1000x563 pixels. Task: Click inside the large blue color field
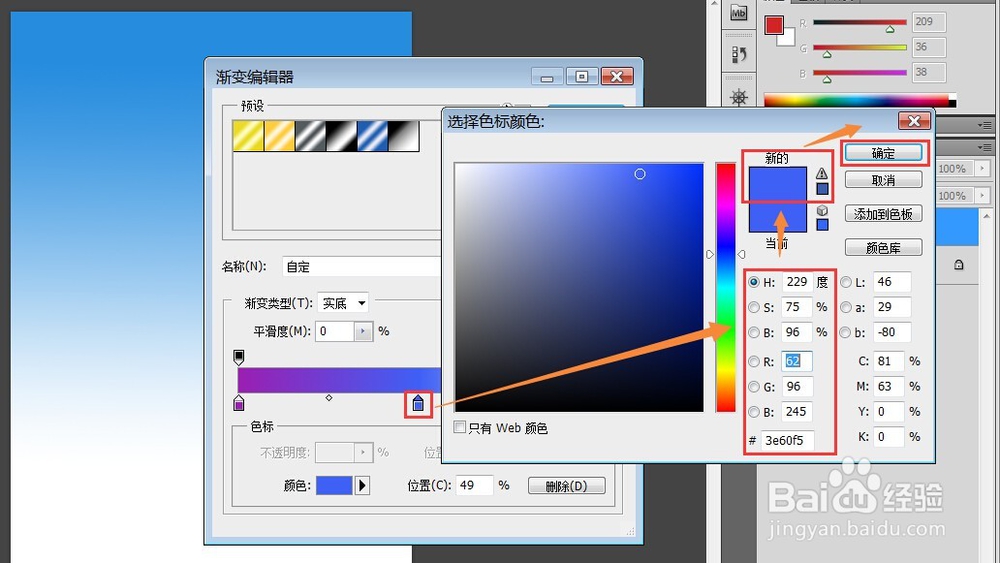579,288
